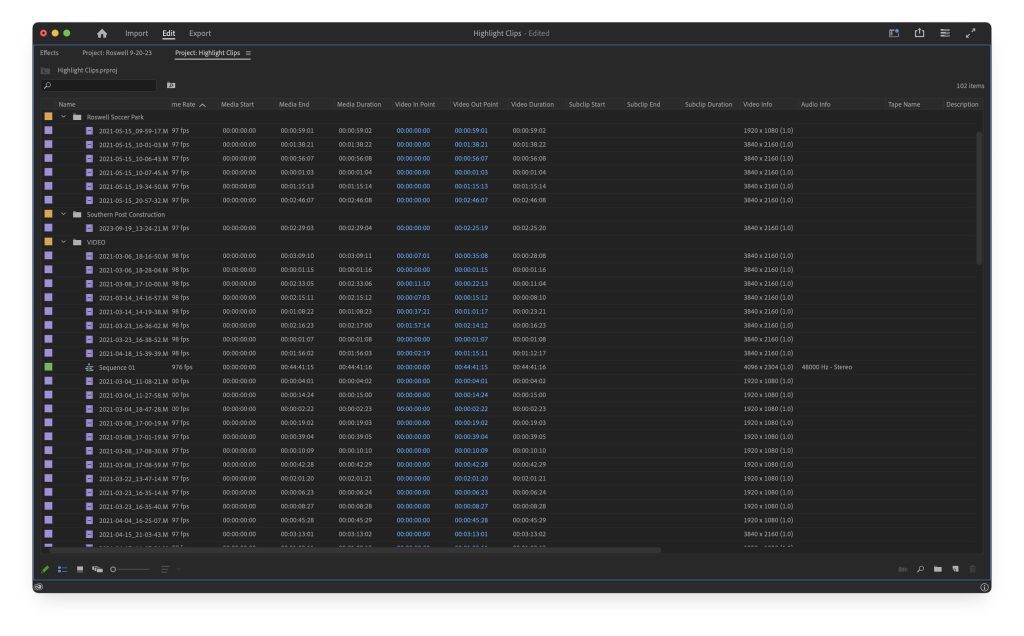
Task: Click the Clear trash icon at the bottom
Action: [x=972, y=569]
